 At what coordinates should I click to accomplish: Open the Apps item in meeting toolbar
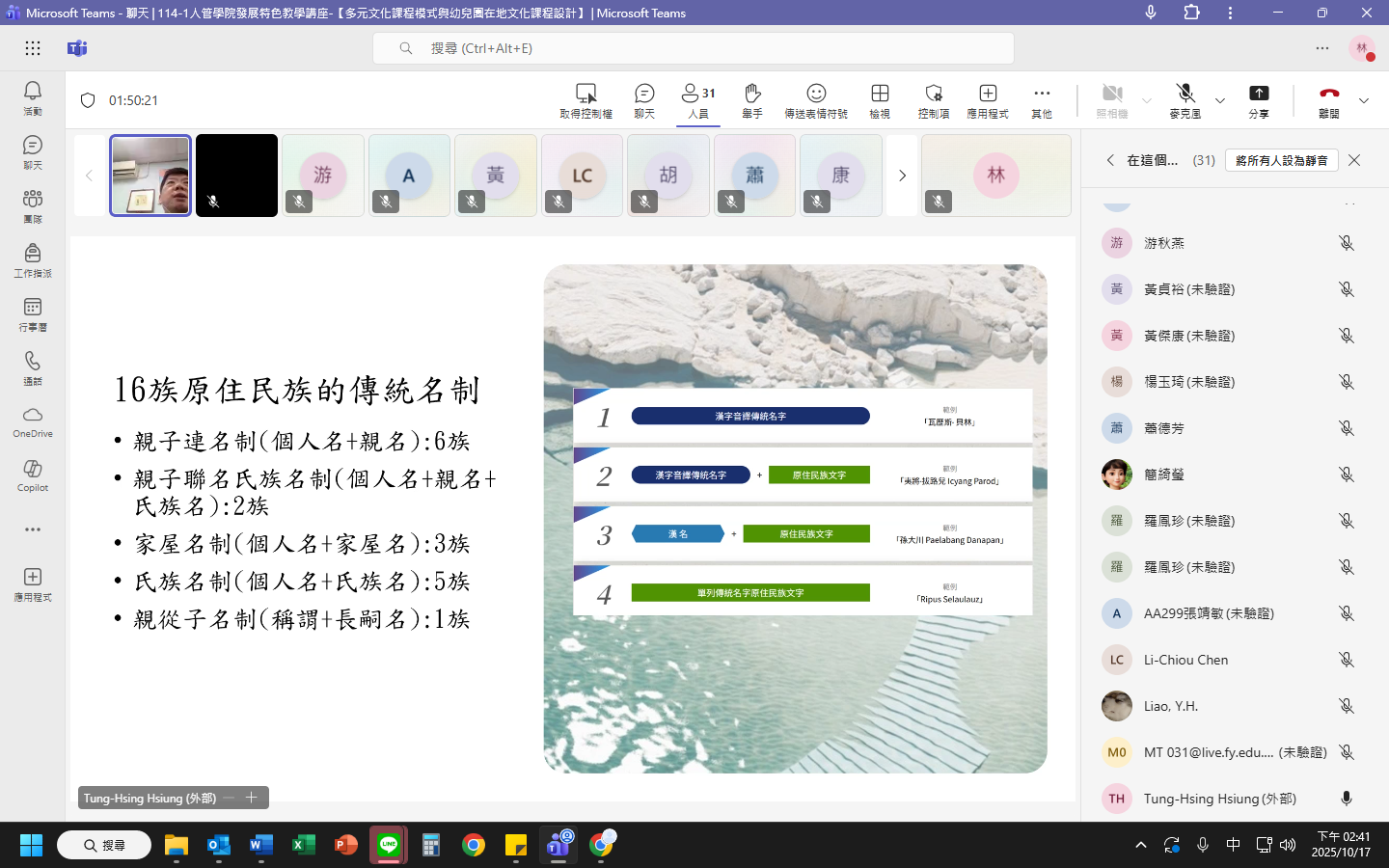click(x=988, y=99)
